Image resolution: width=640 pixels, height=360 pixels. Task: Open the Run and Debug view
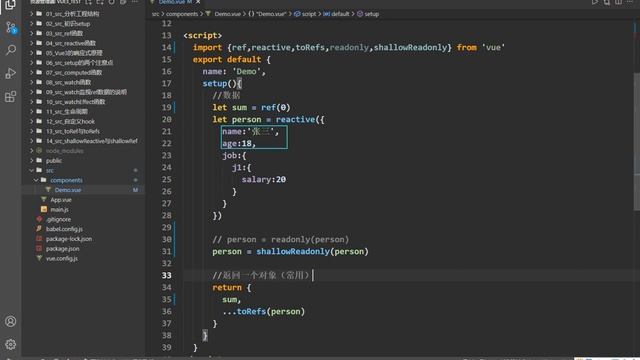point(11,73)
